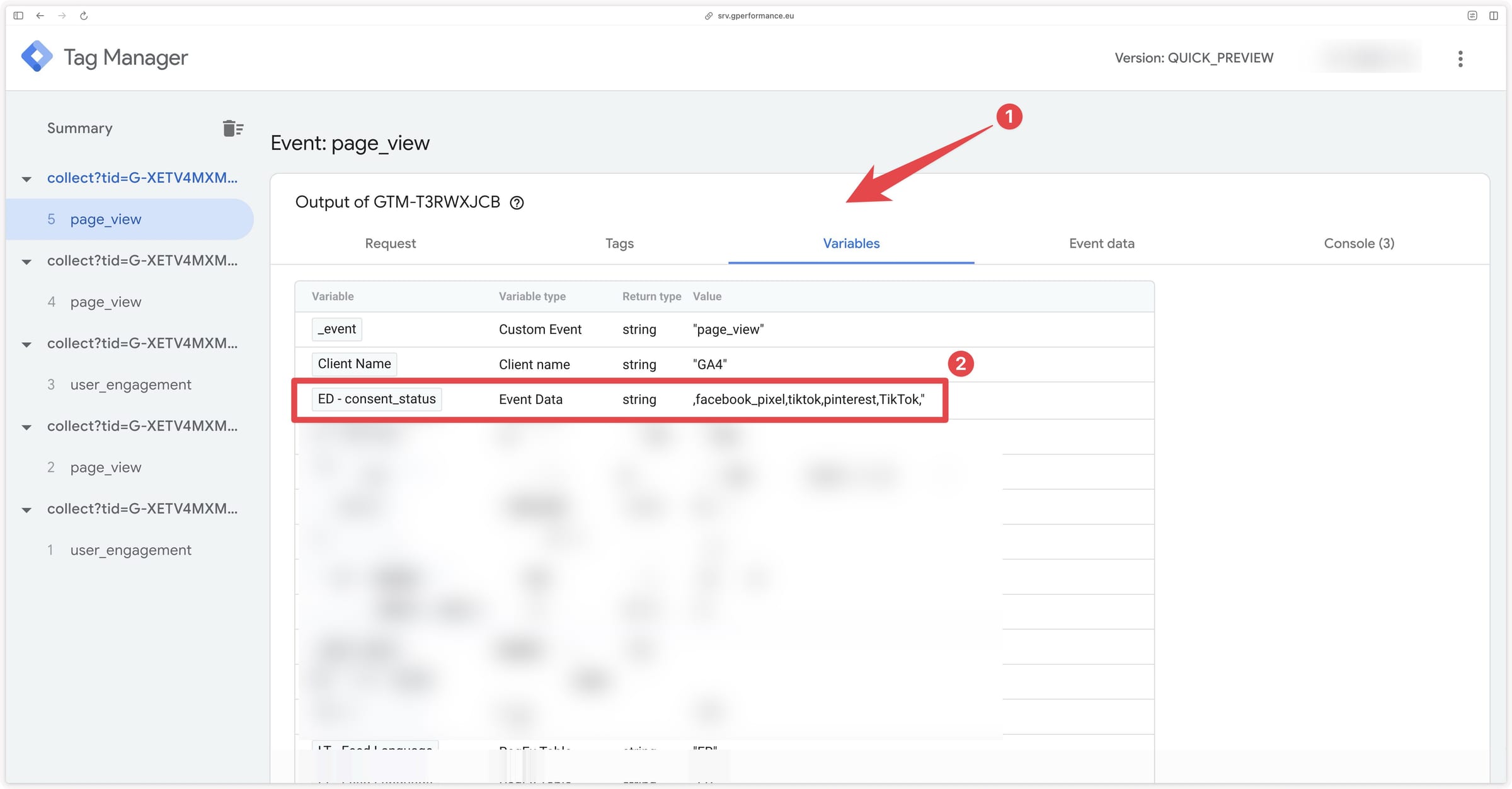This screenshot has width=1512, height=789.
Task: Collapse the collect request above user_engagement 3
Action: 26,345
